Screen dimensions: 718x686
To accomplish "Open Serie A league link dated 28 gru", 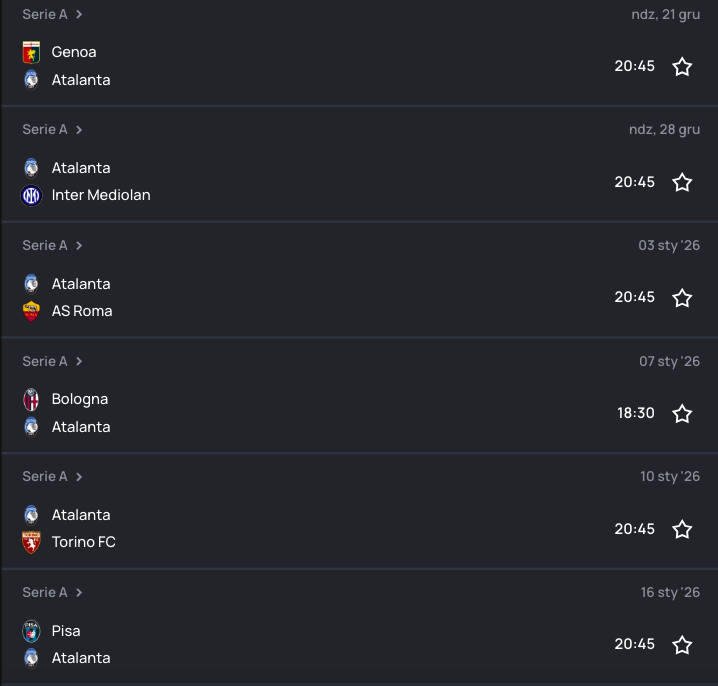I will click(x=45, y=130).
